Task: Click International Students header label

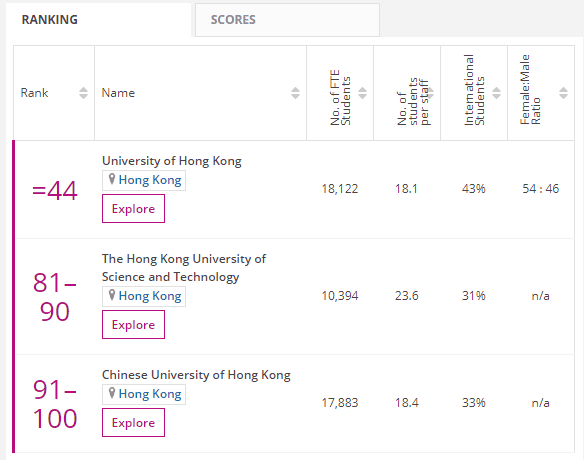Action: [474, 90]
